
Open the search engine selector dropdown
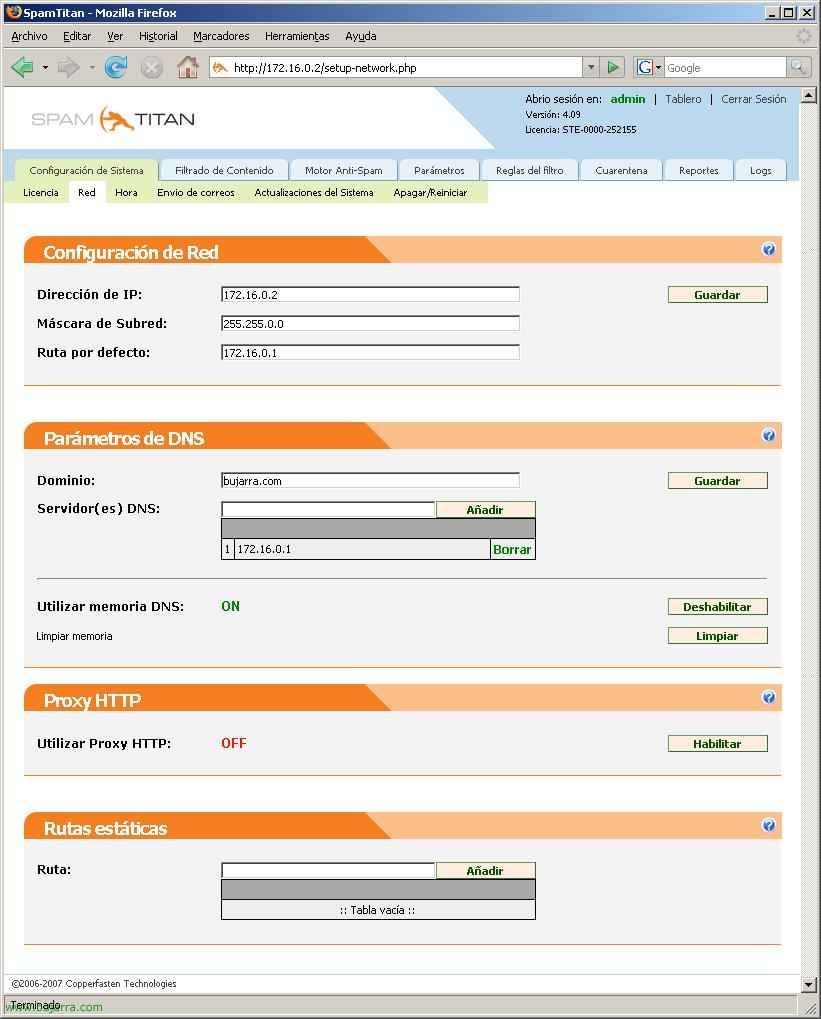point(651,67)
